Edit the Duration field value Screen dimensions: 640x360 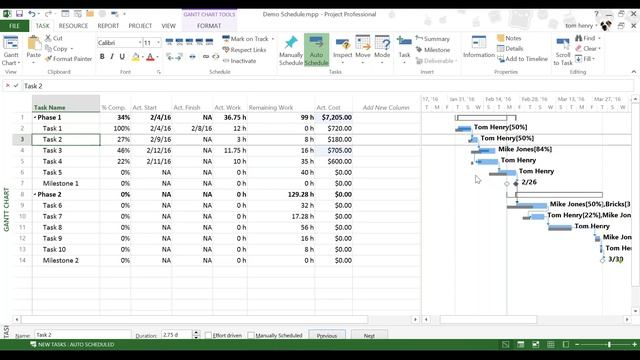176,335
